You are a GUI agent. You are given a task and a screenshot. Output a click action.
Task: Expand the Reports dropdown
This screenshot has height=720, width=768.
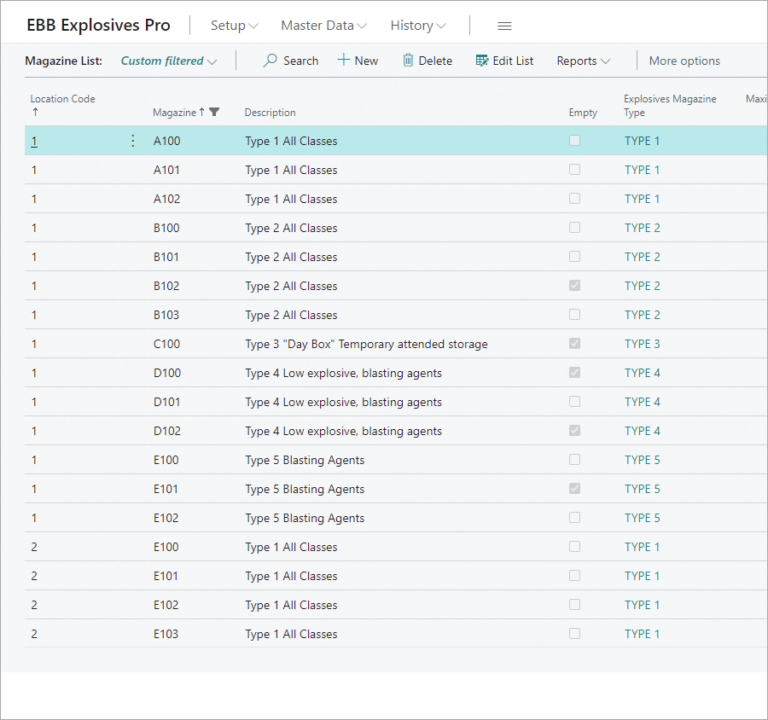(583, 61)
